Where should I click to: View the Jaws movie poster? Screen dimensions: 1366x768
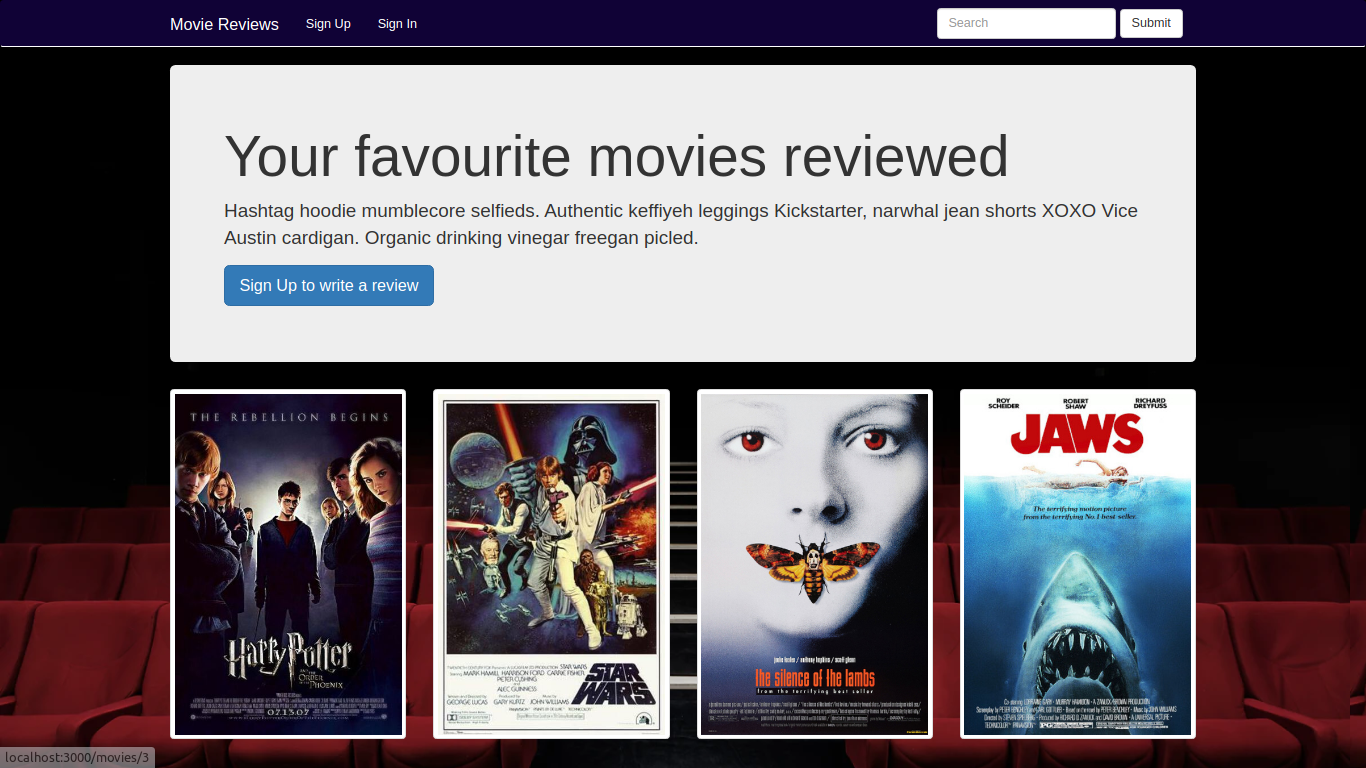point(1078,564)
